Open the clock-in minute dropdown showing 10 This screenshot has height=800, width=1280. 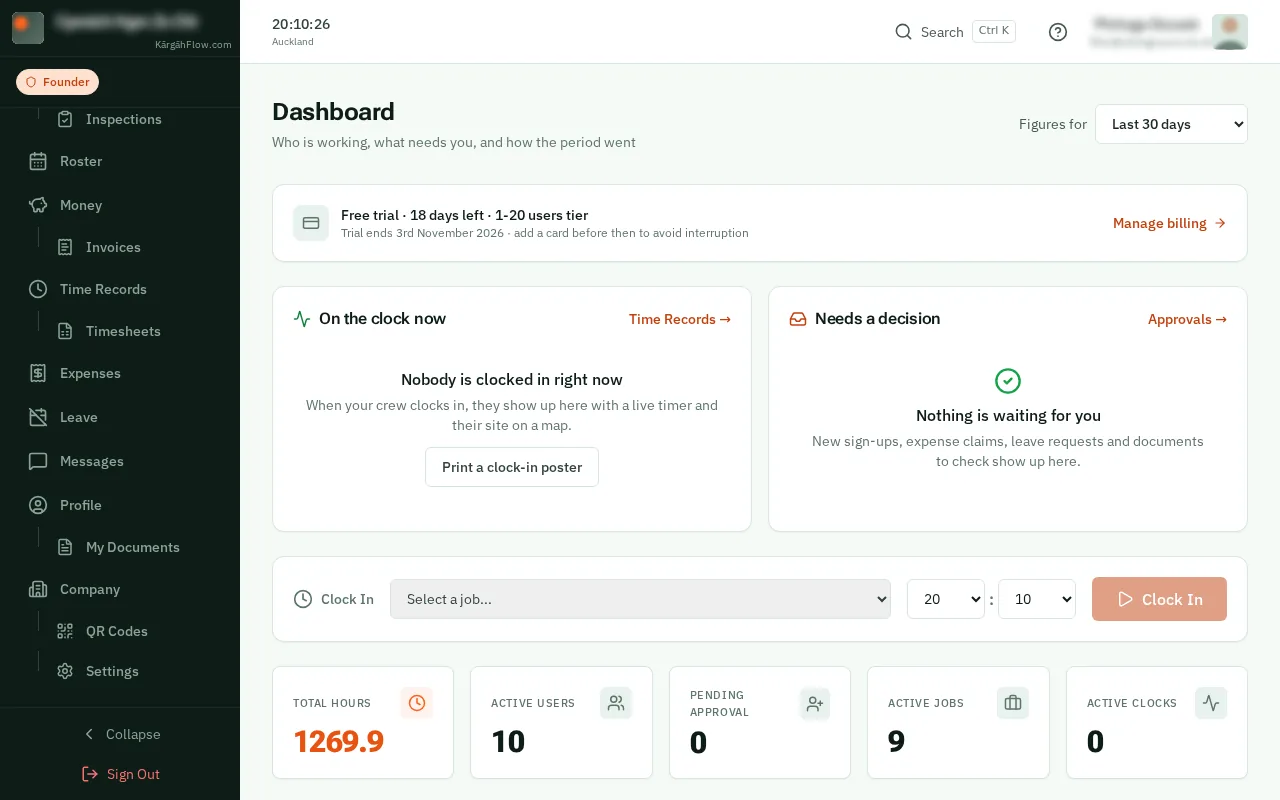1037,599
